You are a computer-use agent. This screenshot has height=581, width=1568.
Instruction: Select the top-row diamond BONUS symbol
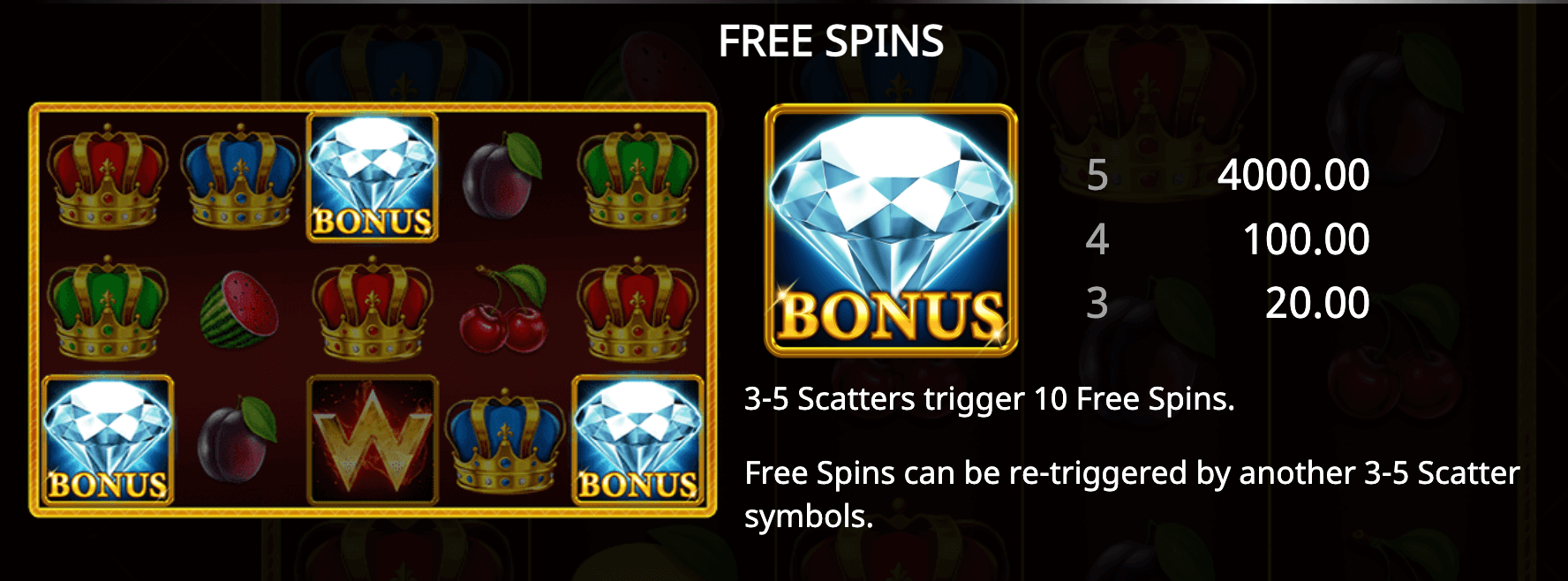click(372, 177)
